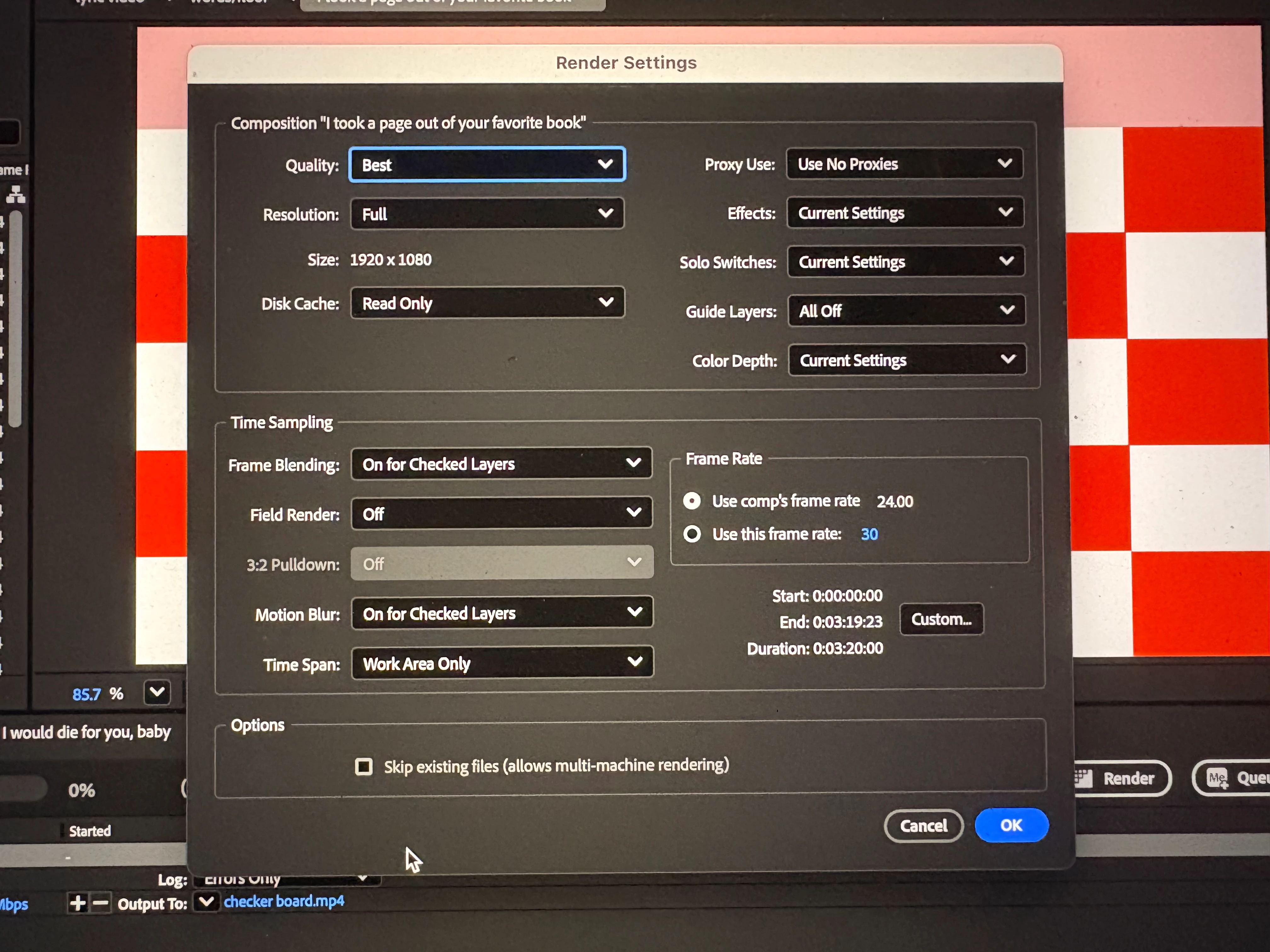
Task: Click the plus icon to add output module
Action: [77, 903]
